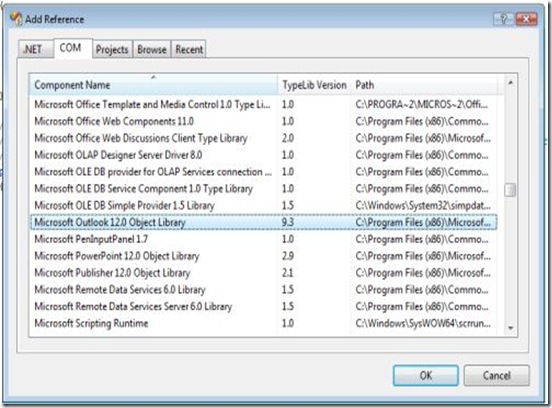Screen dimensions: 552x408
Task: Sort by Component Name column header
Action: [x=153, y=85]
